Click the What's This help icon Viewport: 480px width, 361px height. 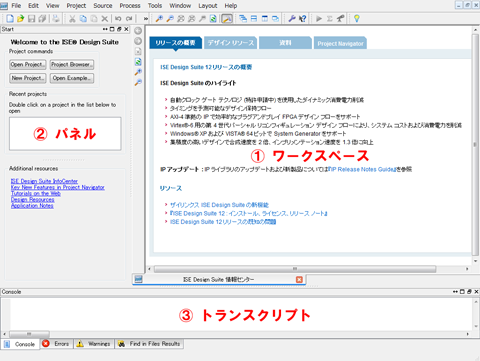pyautogui.click(x=303, y=19)
